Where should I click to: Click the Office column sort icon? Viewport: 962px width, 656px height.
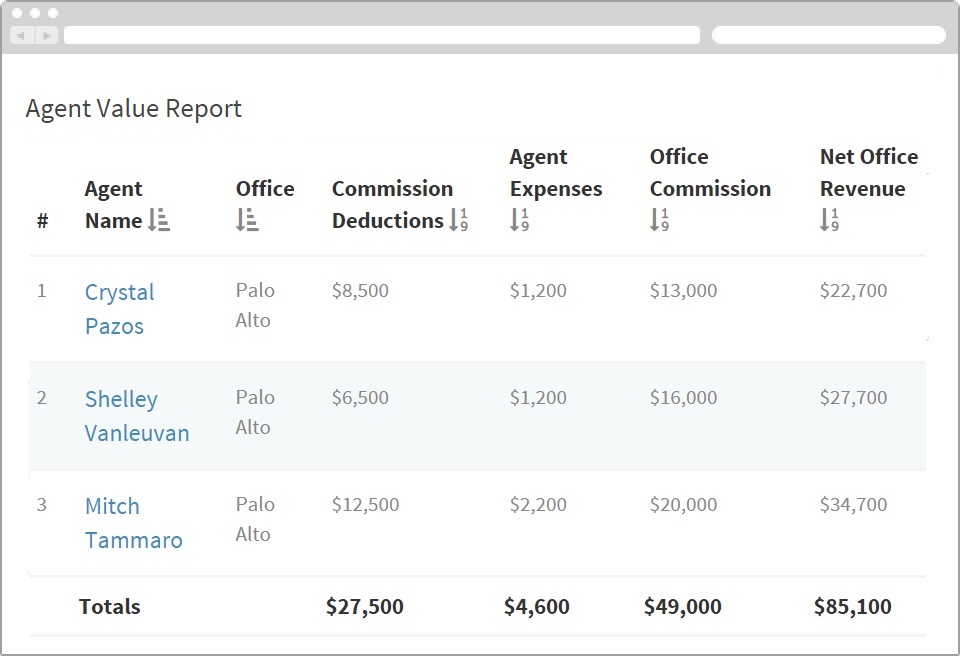246,221
